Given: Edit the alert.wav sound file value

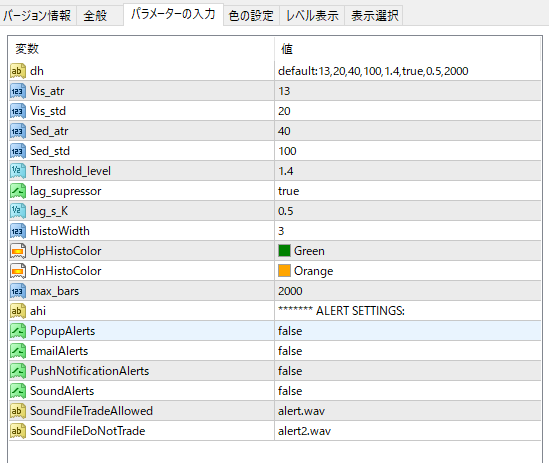Looking at the screenshot, I should [408, 410].
